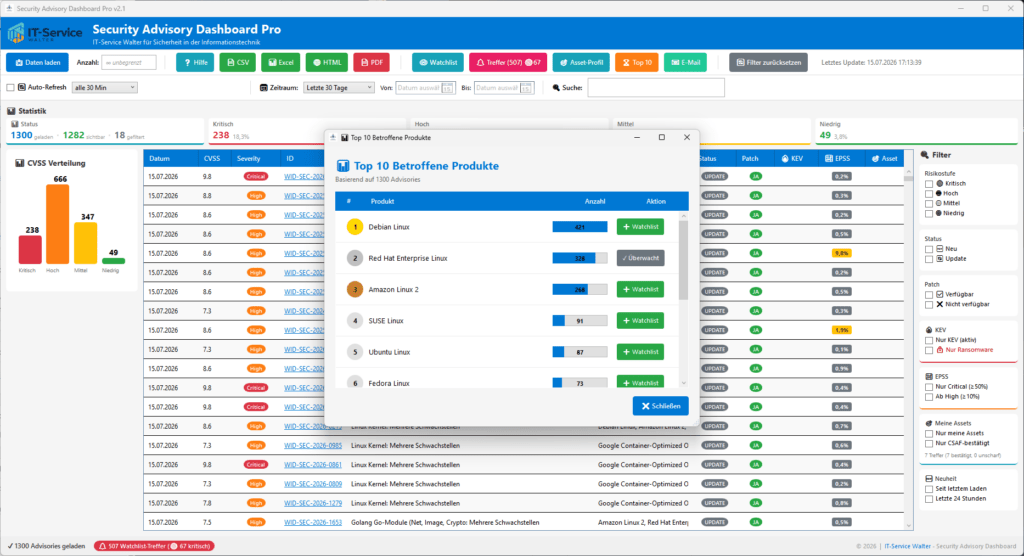This screenshot has width=1024, height=556.
Task: Open the Von date picker calendar
Action: coord(447,88)
